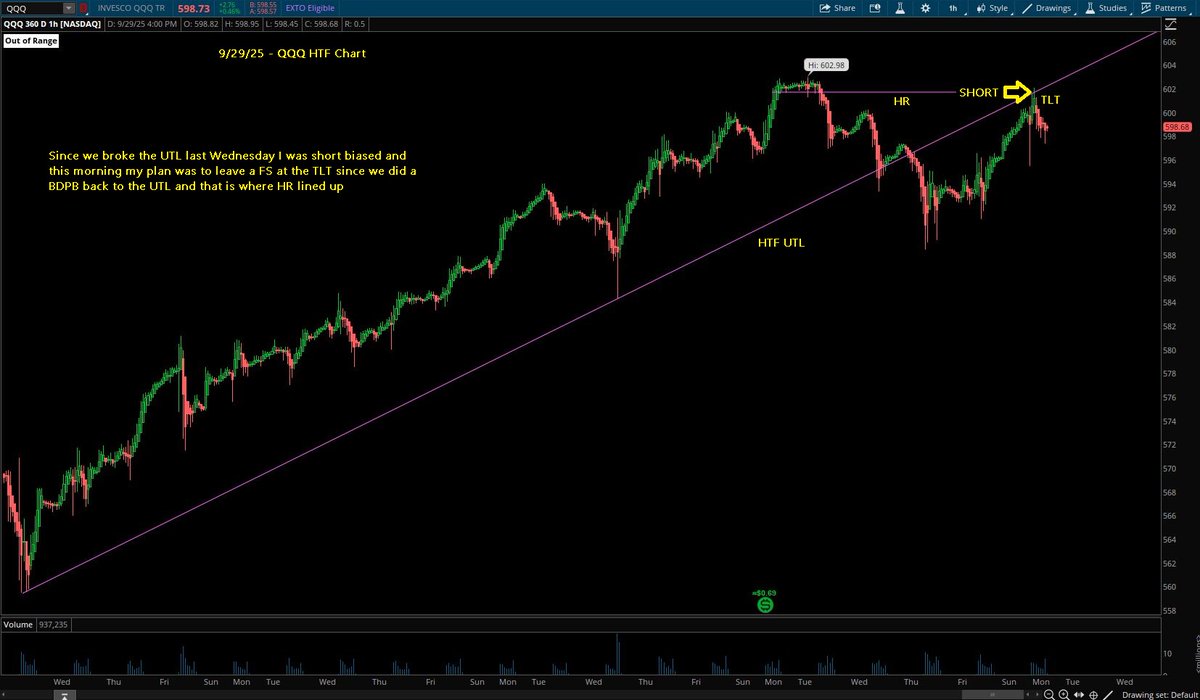The image size is (1200, 700).
Task: Click the red 598.68 current price tag on axis
Action: pos(1178,127)
